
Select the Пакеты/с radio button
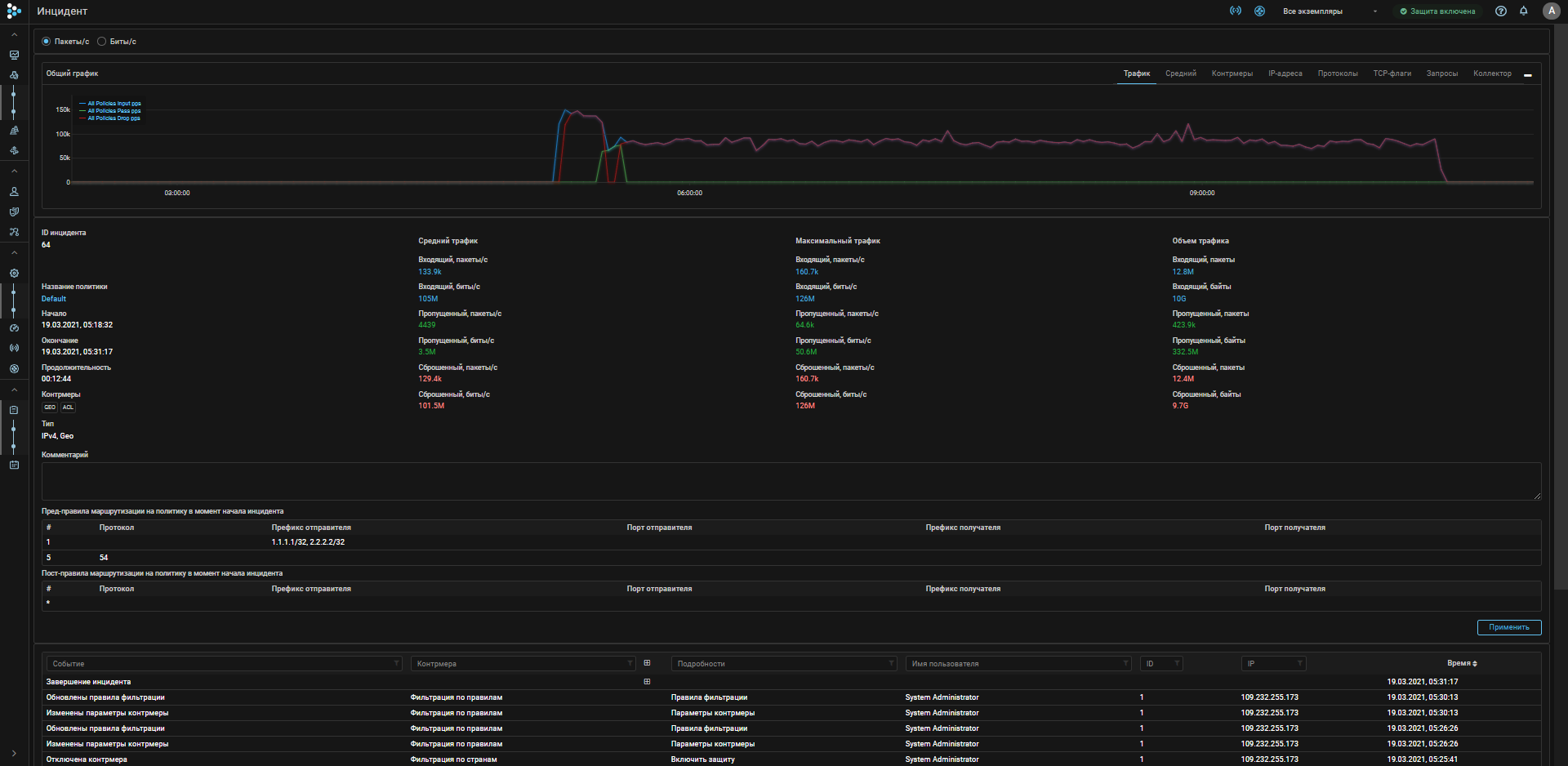[x=47, y=42]
